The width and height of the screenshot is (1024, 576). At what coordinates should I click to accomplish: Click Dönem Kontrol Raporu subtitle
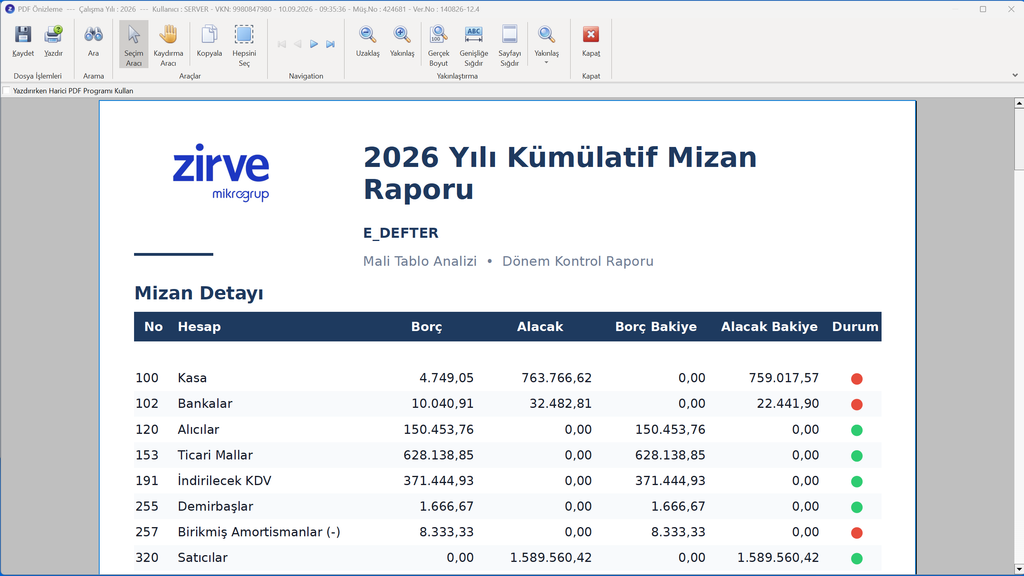[x=577, y=261]
